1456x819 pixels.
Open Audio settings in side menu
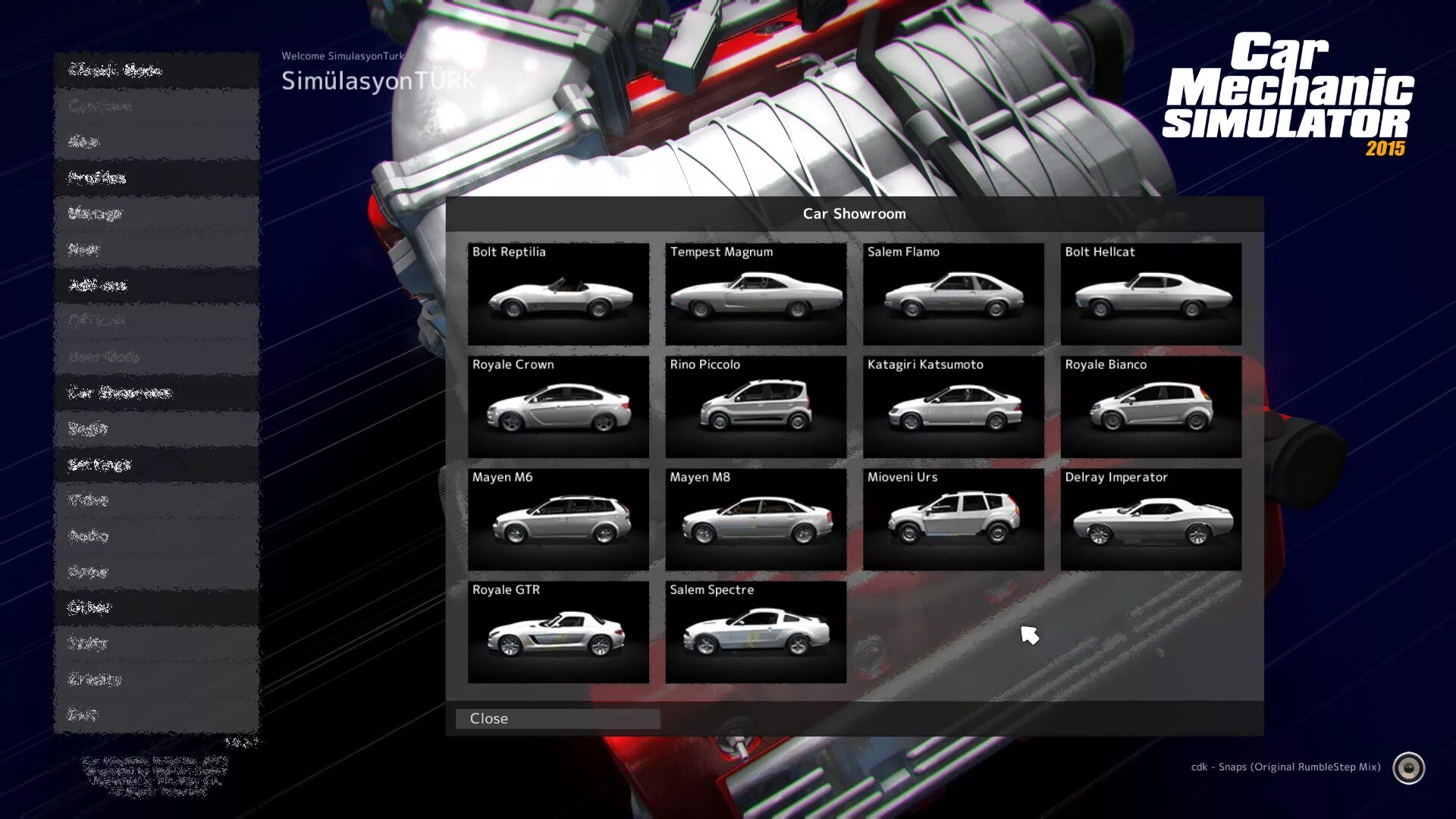[x=156, y=536]
